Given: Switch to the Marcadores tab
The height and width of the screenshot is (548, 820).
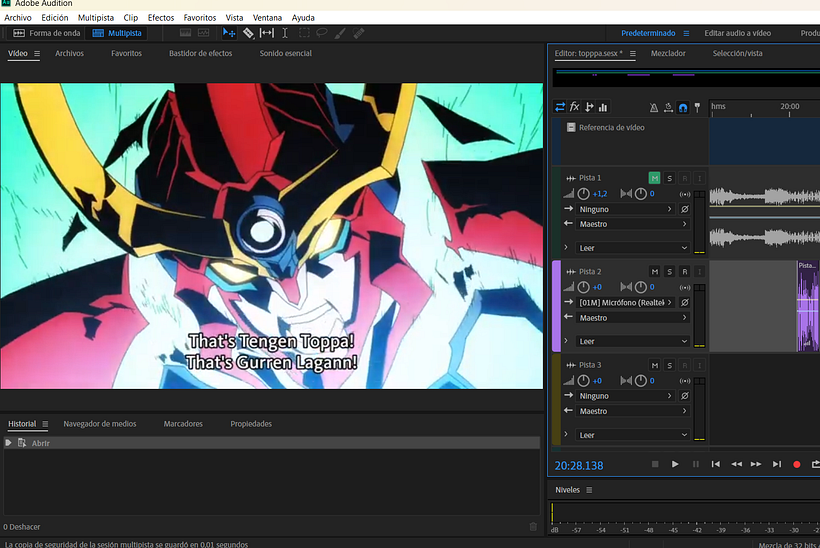Looking at the screenshot, I should tap(183, 424).
